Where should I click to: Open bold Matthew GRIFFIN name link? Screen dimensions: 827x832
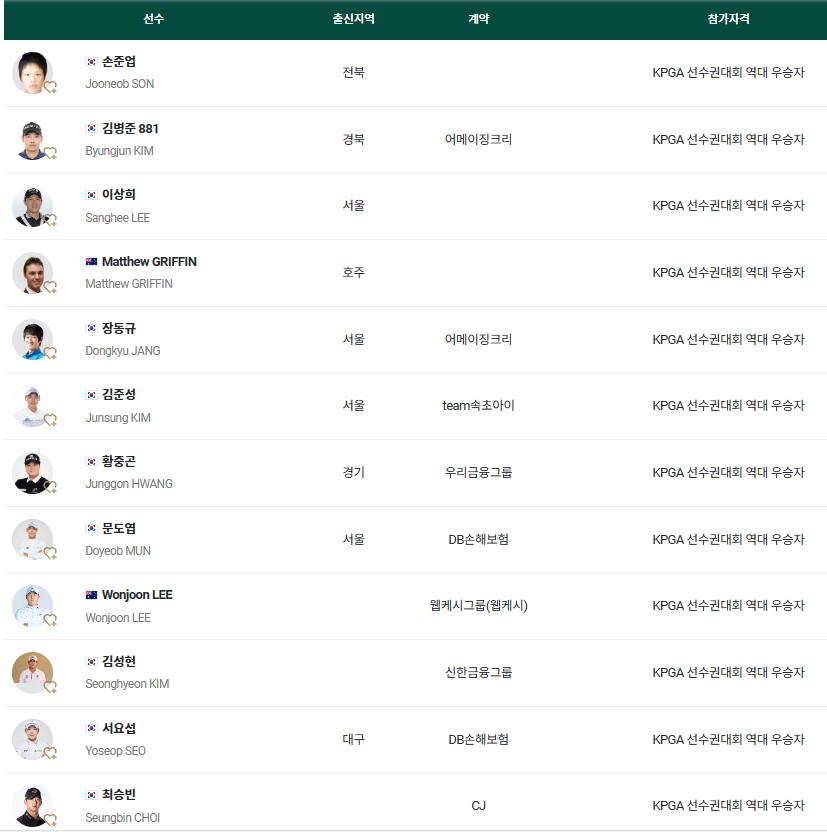click(149, 262)
